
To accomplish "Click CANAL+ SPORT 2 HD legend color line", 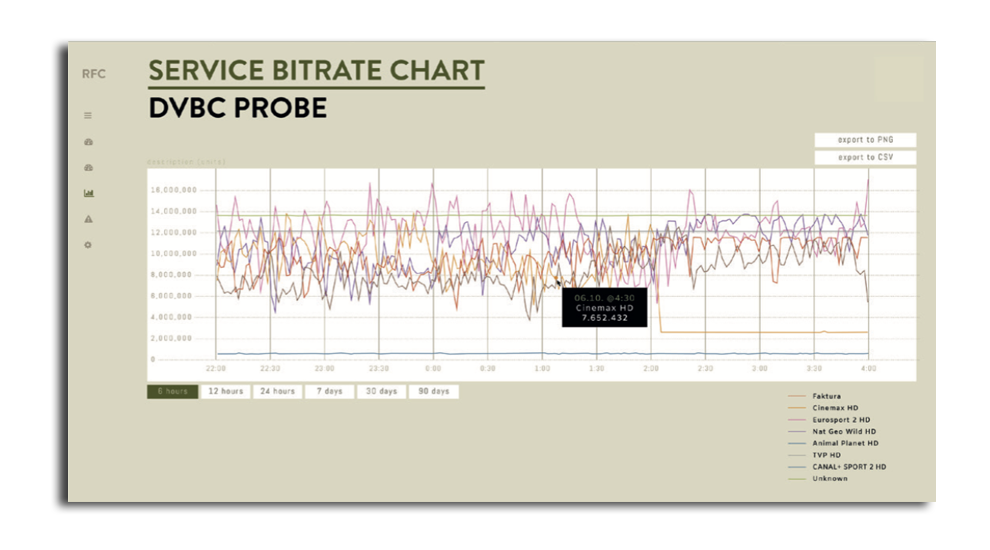I will 798,467.
